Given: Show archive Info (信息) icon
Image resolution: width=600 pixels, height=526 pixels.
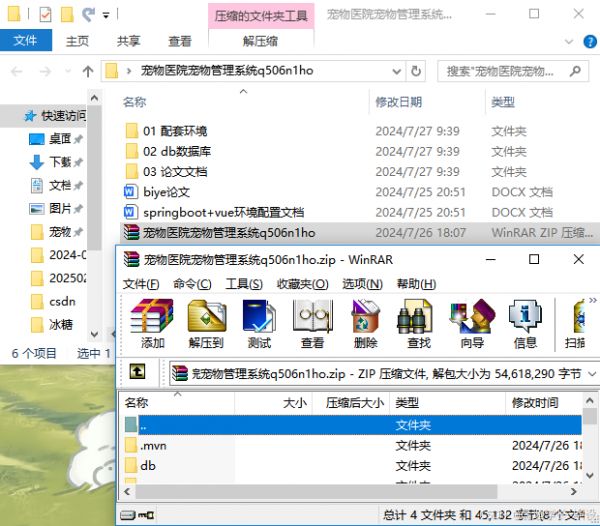Looking at the screenshot, I should pos(525,324).
